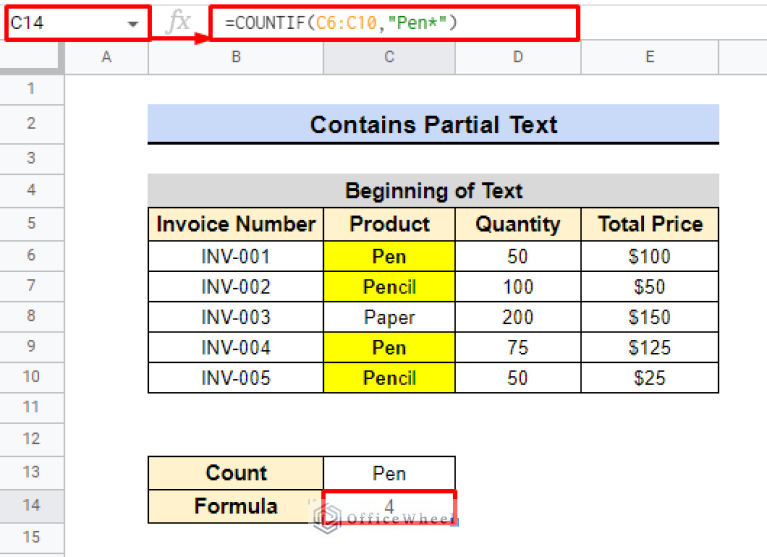This screenshot has width=767, height=557.
Task: Click quantity 50 in INV-001 row
Action: pos(518,256)
